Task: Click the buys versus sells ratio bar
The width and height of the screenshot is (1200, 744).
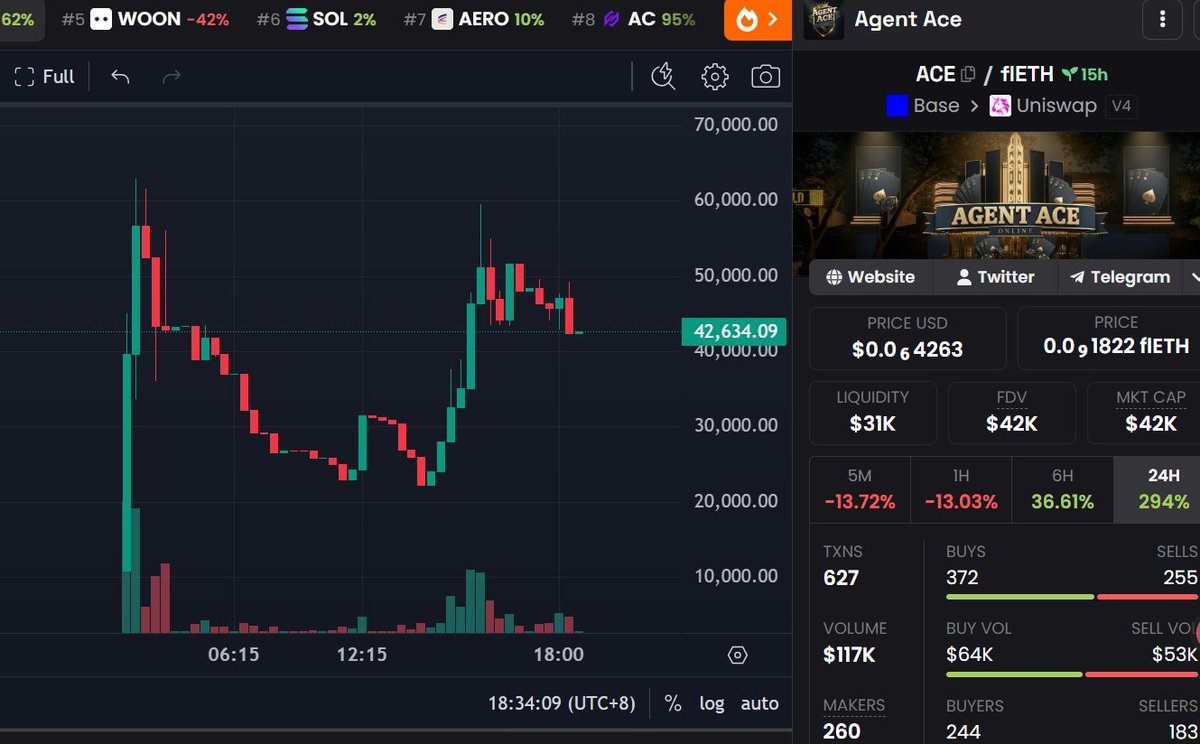Action: click(x=1072, y=597)
